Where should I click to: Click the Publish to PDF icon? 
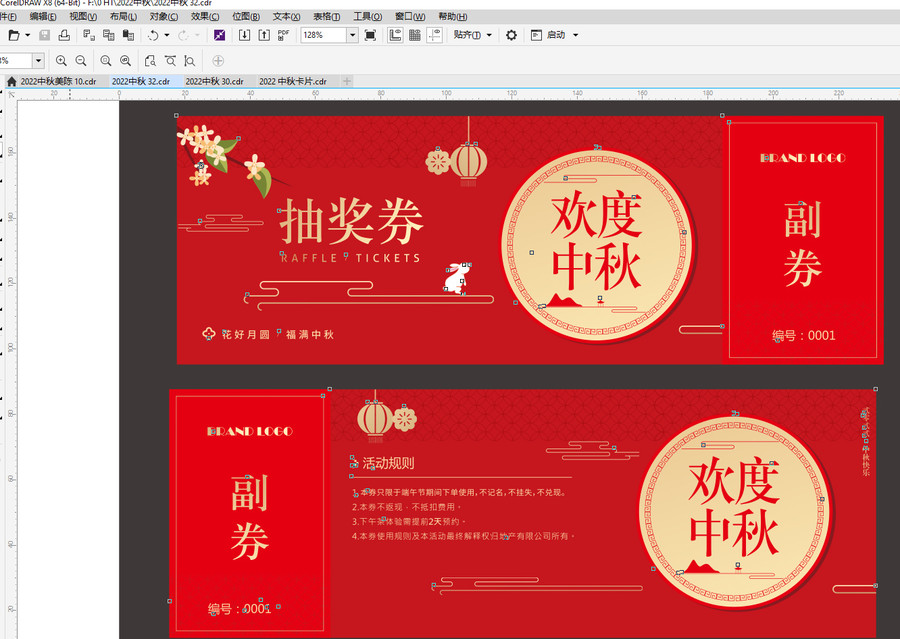click(283, 35)
